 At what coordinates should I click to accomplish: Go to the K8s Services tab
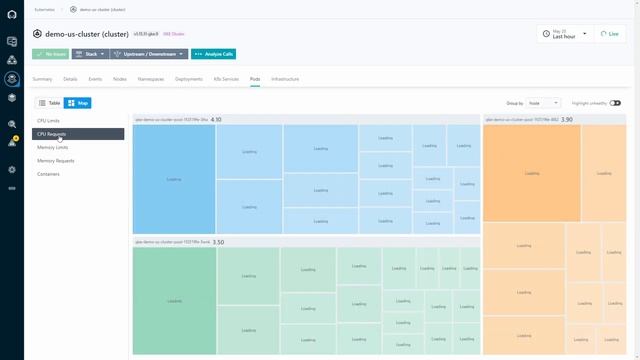click(226, 79)
